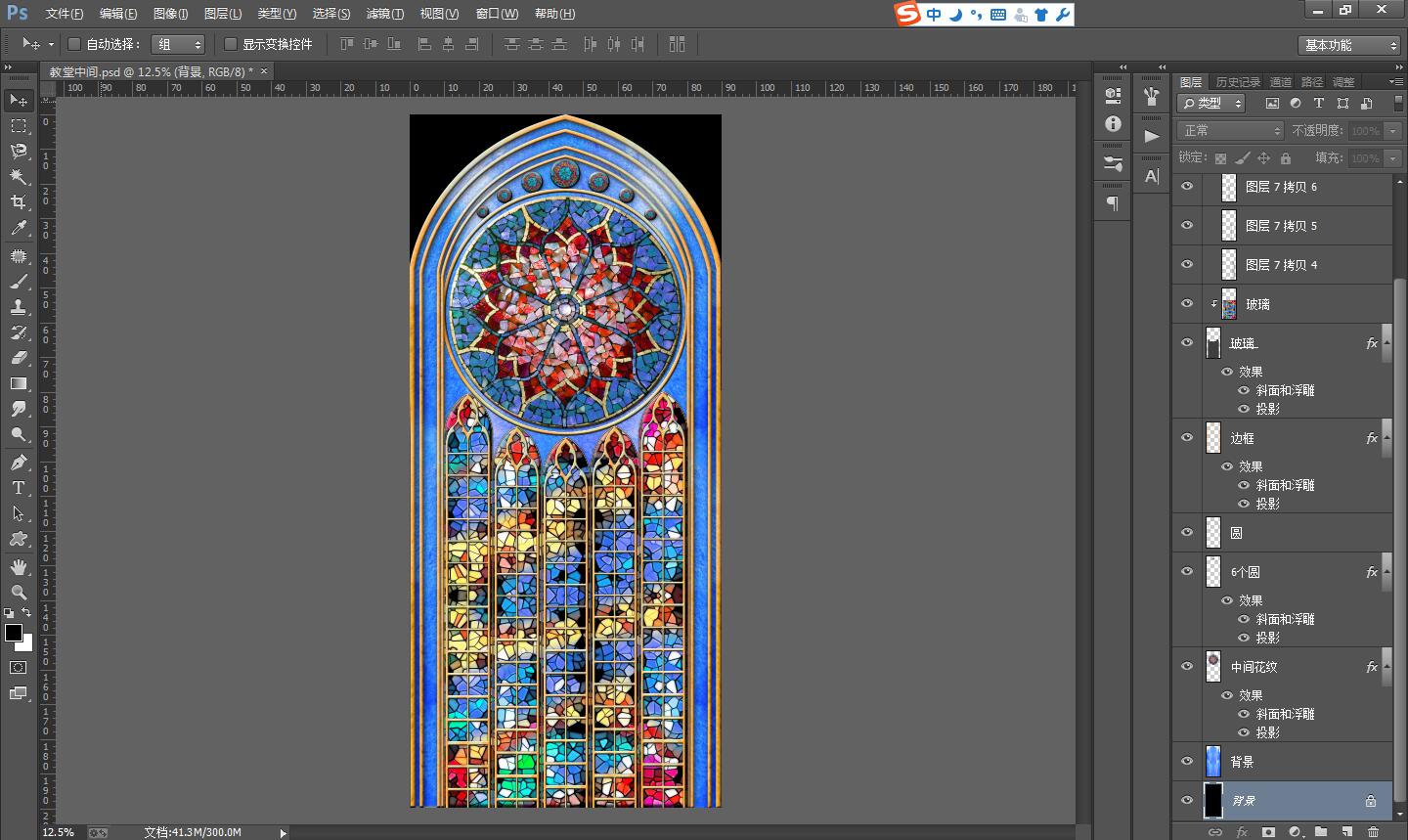
Task: Switch to the 历史记录 tab
Action: tap(1237, 82)
